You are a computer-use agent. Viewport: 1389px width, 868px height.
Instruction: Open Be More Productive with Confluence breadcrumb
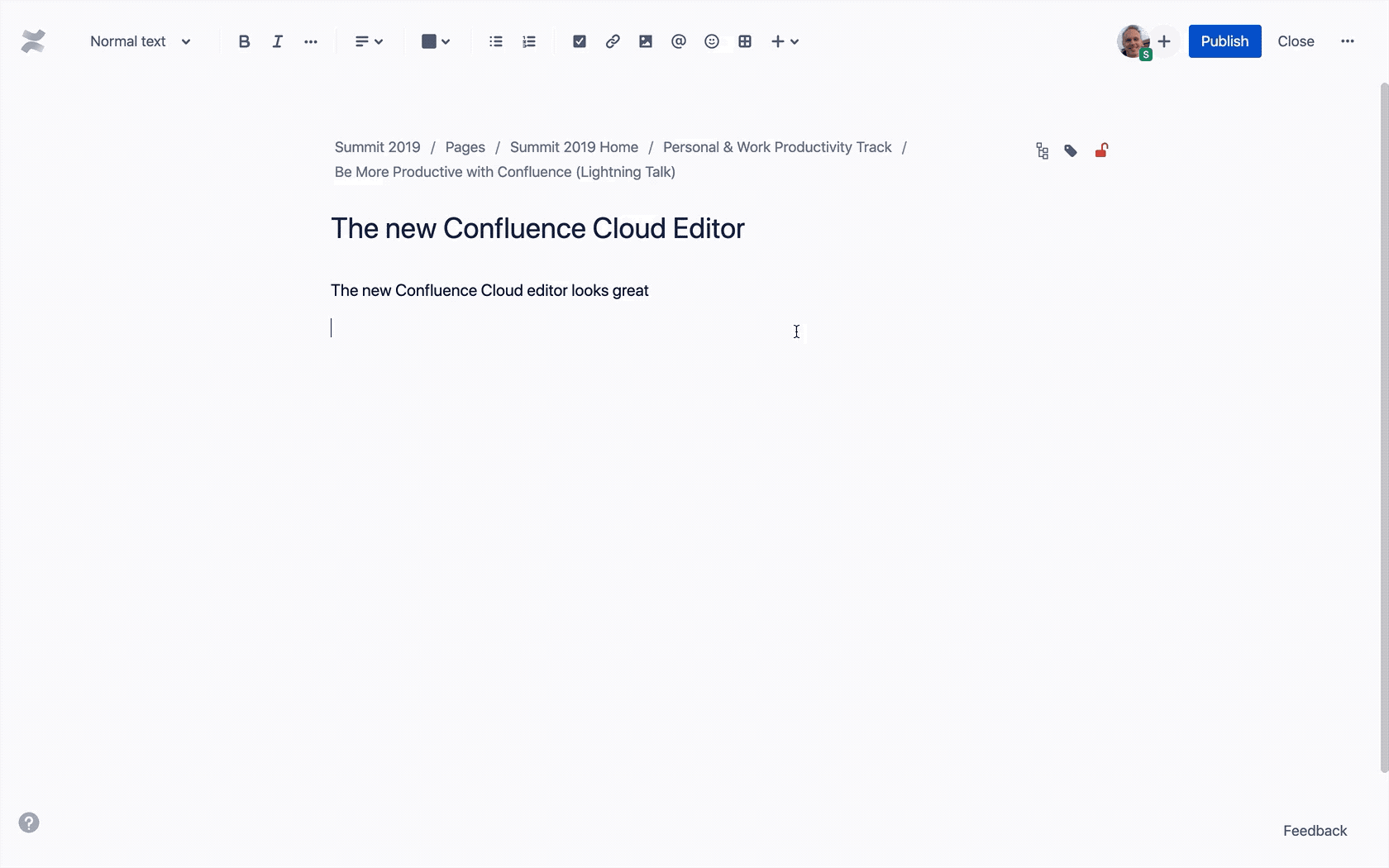504,172
